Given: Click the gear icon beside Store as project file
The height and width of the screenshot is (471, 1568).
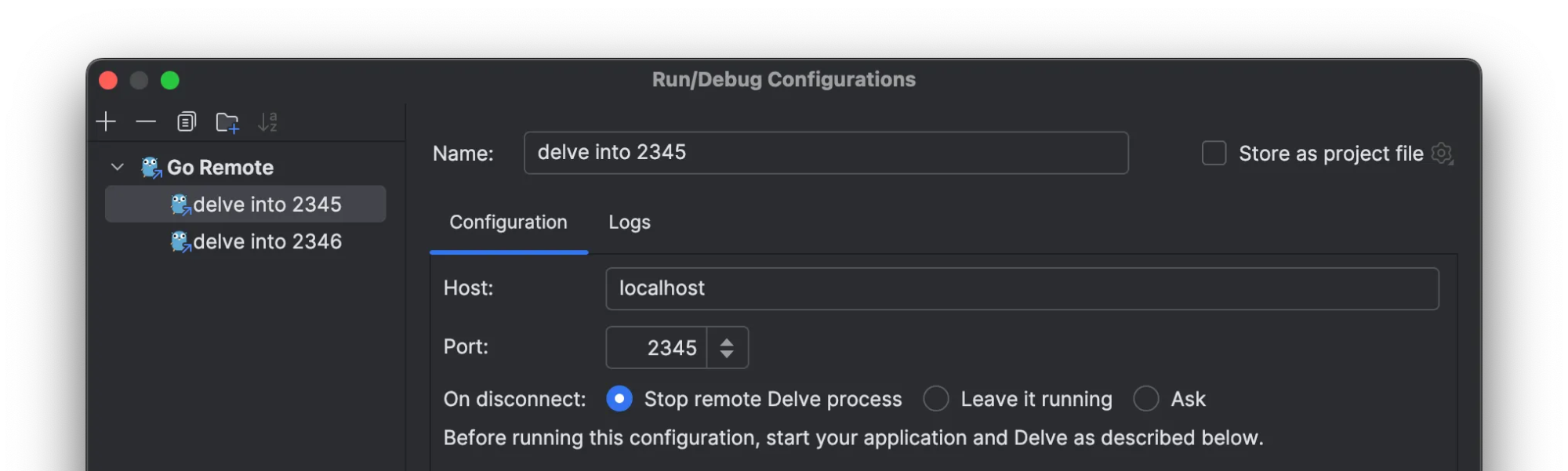Looking at the screenshot, I should (1442, 154).
